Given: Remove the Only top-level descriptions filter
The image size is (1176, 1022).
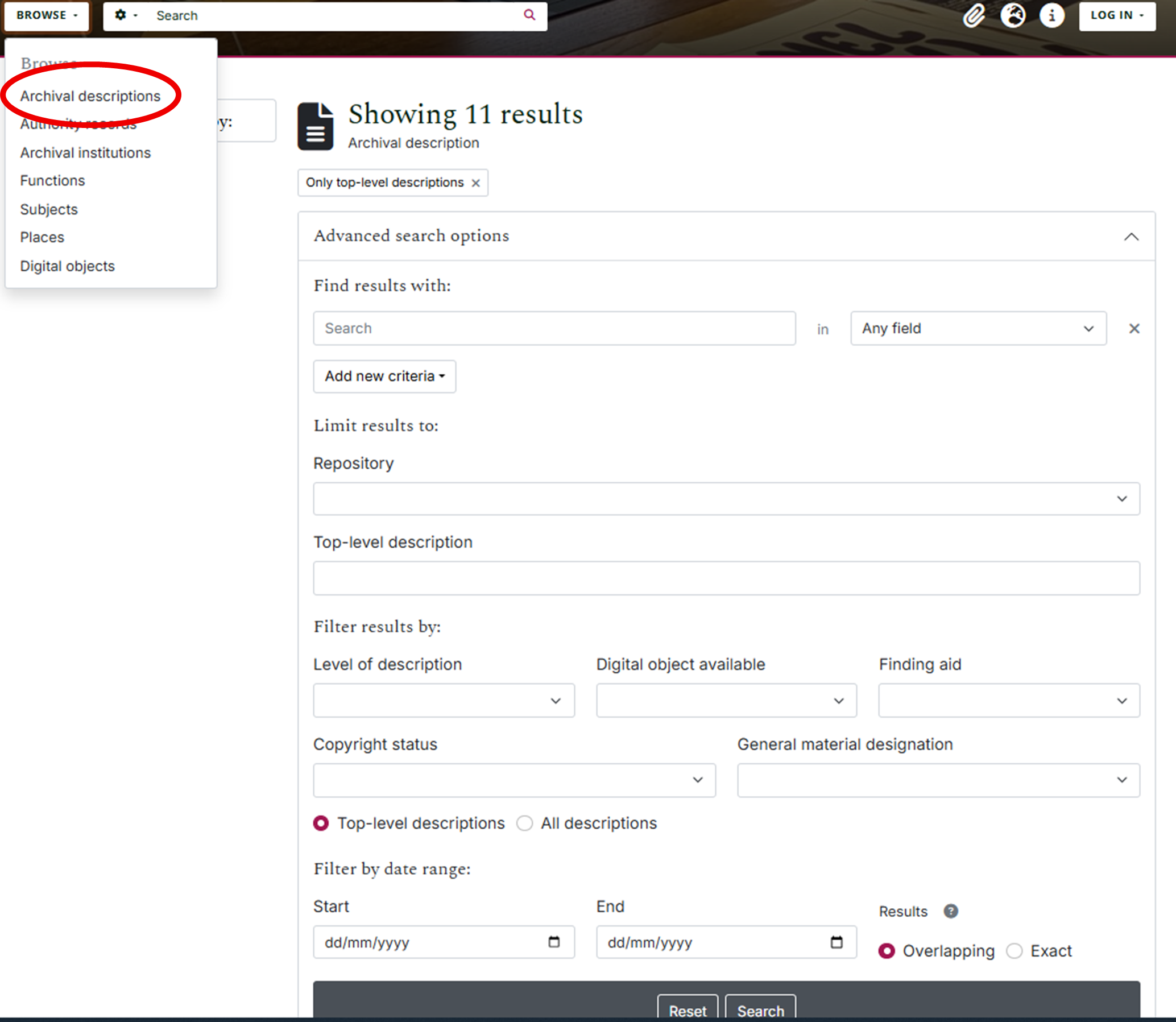Looking at the screenshot, I should tap(477, 183).
